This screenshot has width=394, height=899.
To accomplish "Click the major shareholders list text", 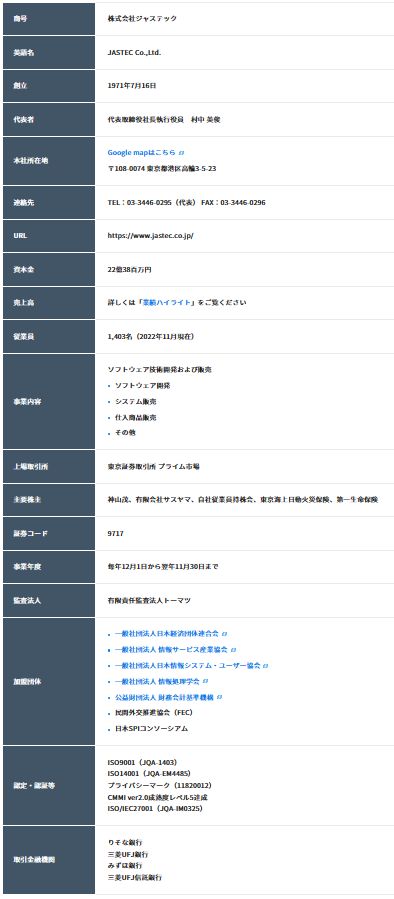I will (243, 500).
